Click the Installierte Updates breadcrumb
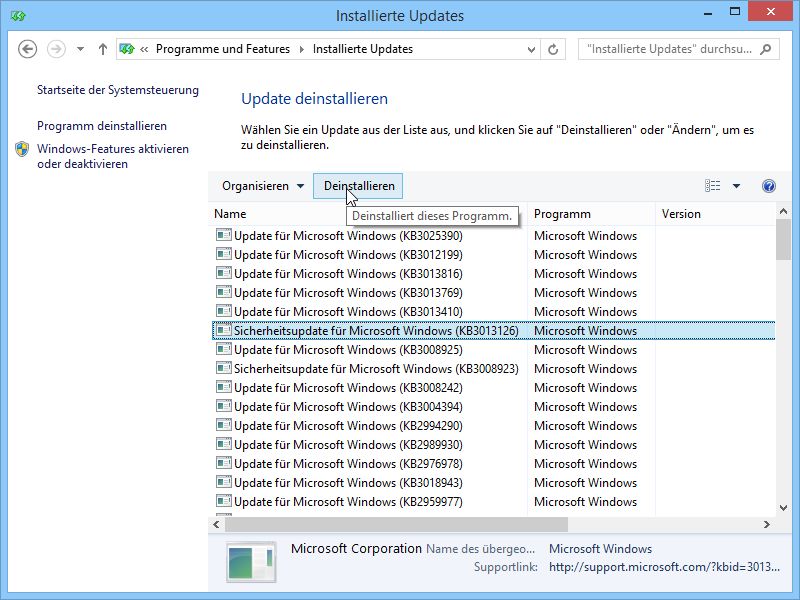 pos(363,49)
